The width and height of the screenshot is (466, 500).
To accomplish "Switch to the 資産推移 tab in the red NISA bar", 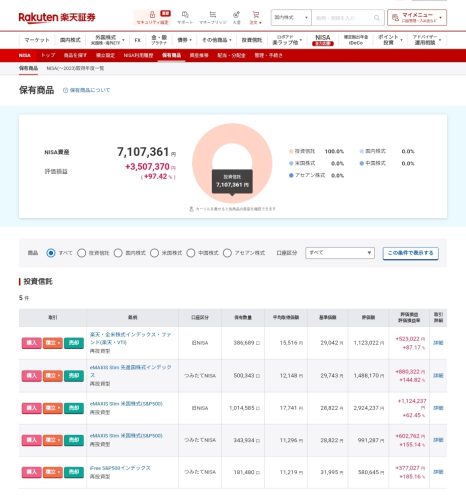I will [x=199, y=55].
